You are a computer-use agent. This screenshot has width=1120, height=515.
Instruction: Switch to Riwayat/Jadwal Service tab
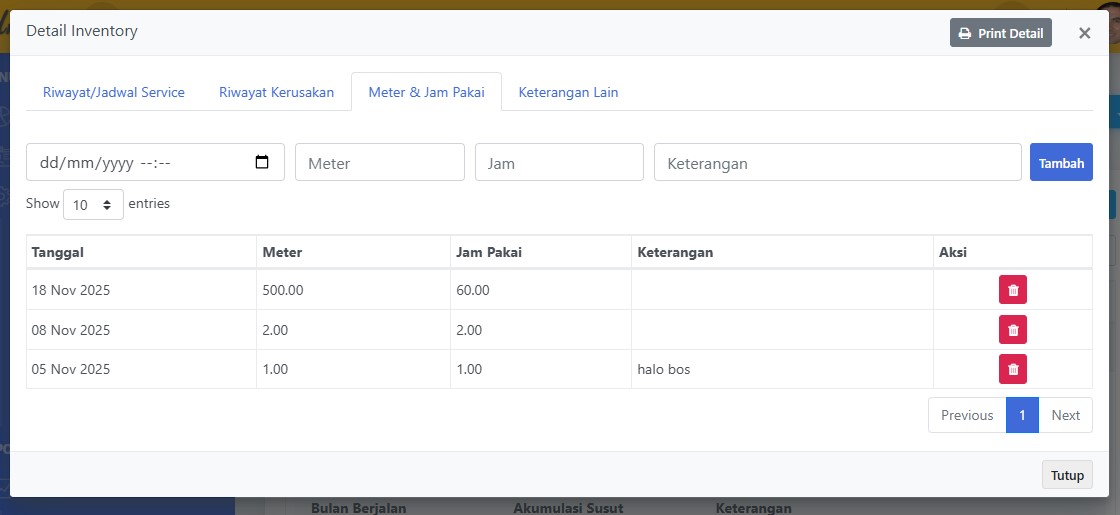114,92
